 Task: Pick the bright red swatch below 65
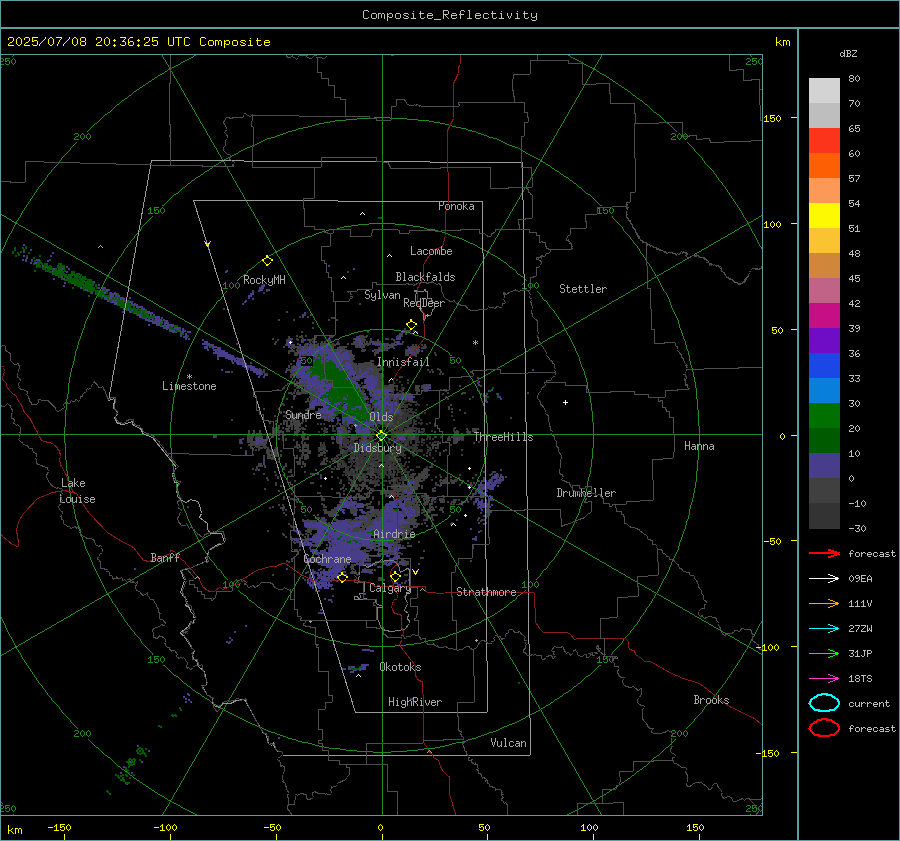pyautogui.click(x=824, y=140)
